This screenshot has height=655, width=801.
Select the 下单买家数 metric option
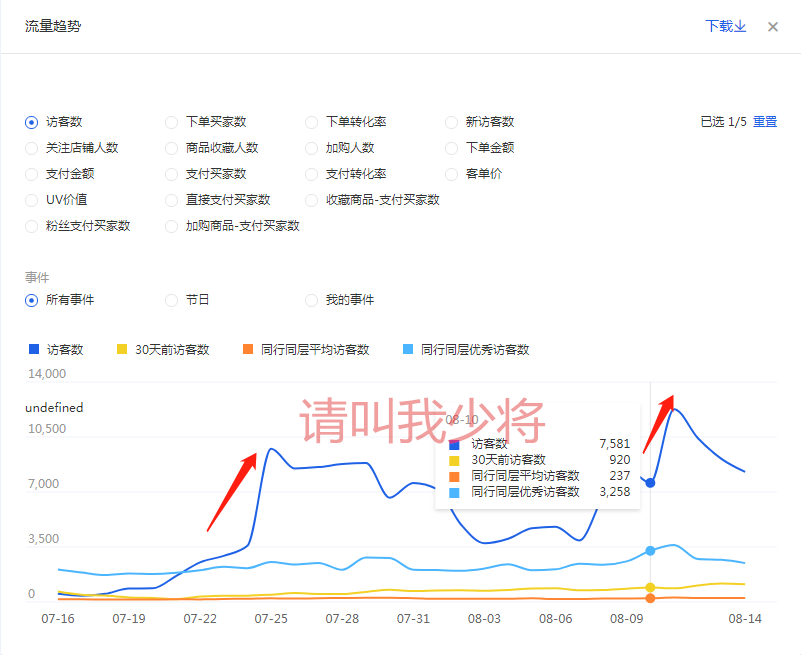[x=172, y=122]
